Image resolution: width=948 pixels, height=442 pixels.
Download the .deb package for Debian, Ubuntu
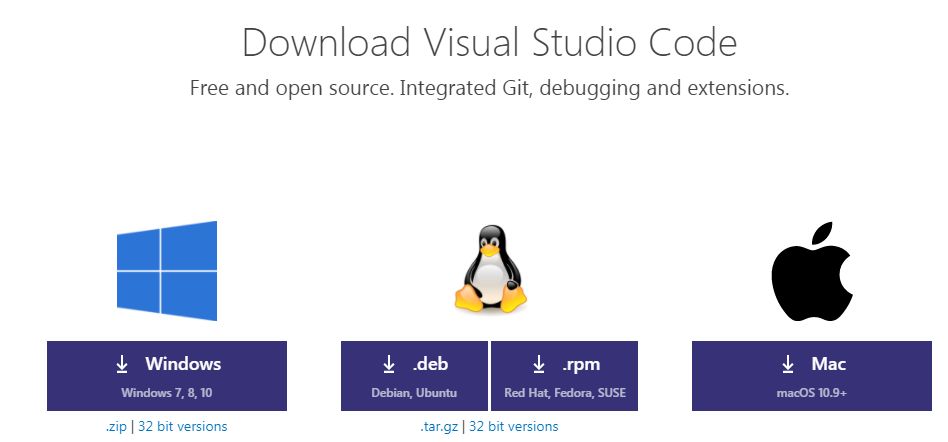coord(414,375)
